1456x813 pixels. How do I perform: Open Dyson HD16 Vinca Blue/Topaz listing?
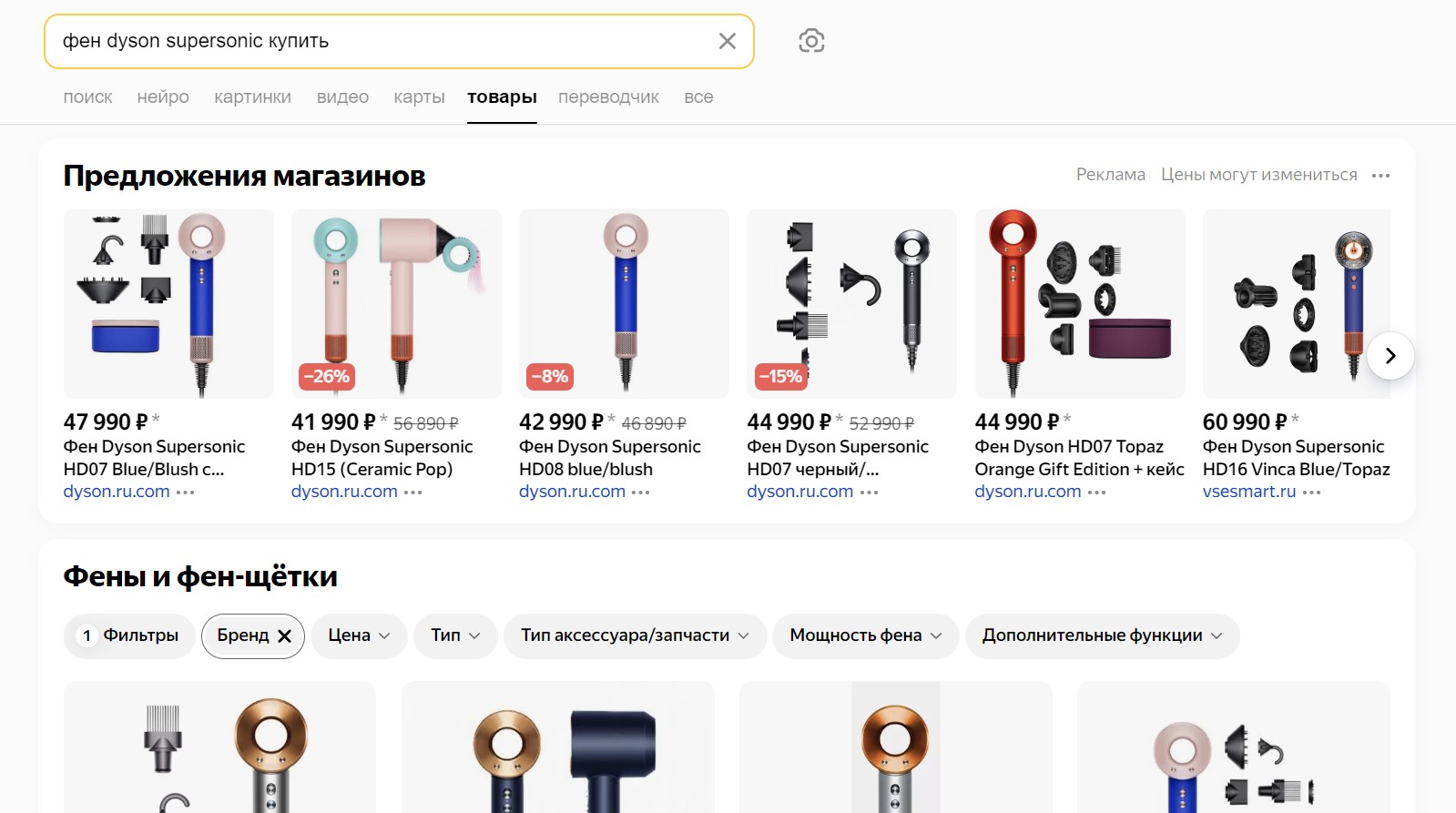[1296, 458]
